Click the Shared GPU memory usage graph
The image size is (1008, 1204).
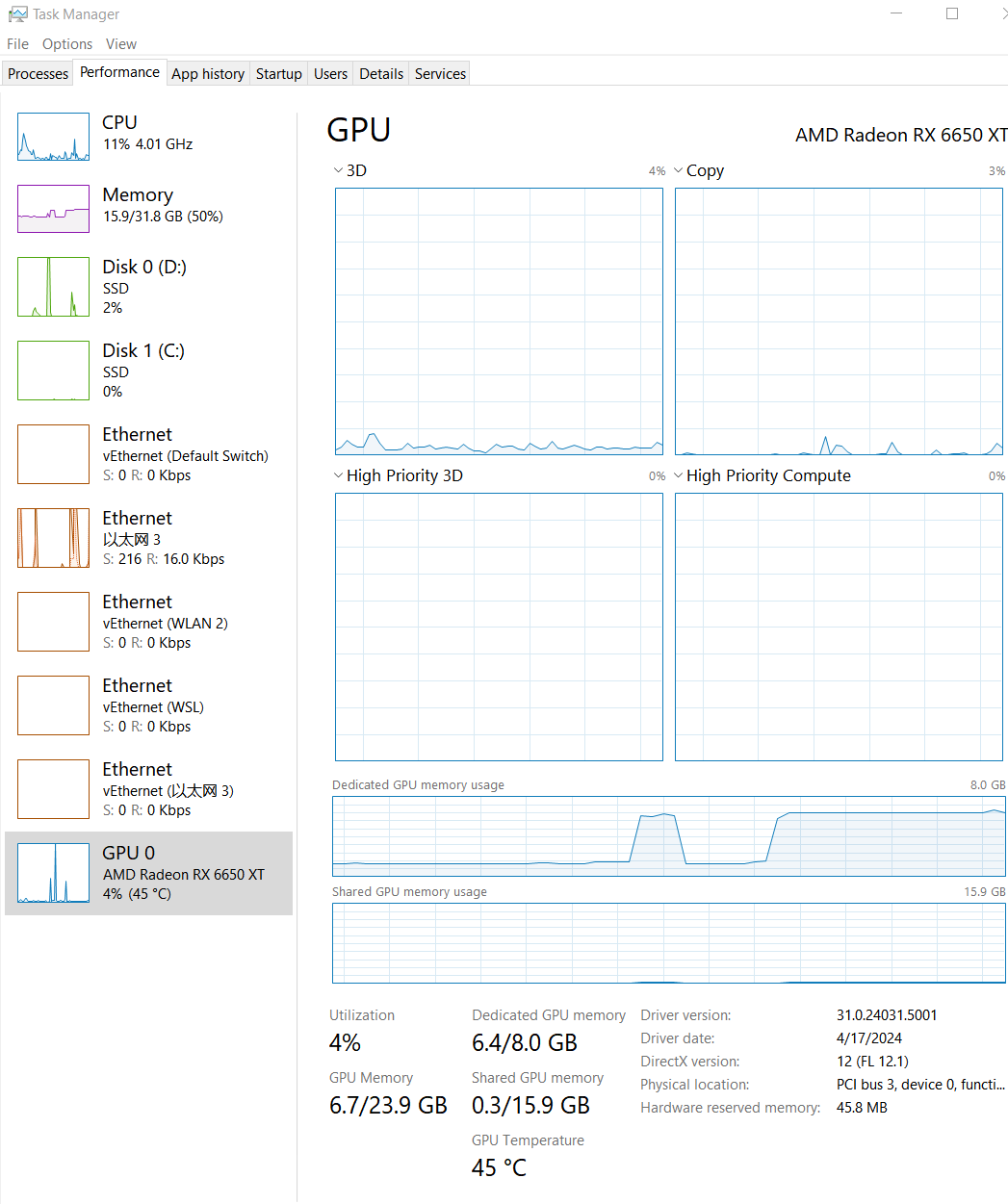click(x=668, y=943)
